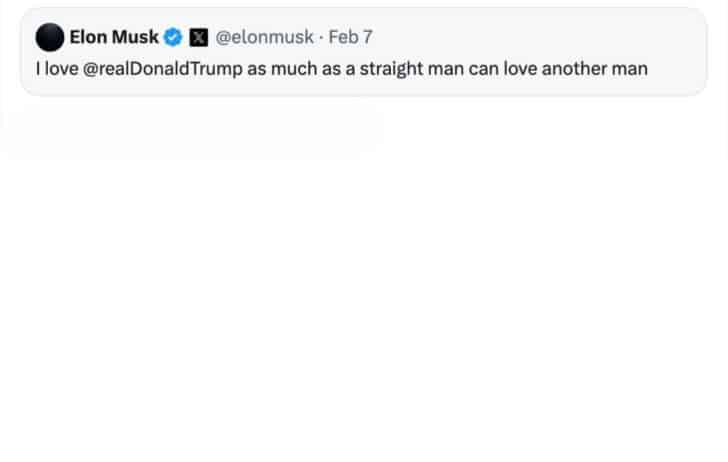The height and width of the screenshot is (462, 728).
Task: Follow the @realDonaldTrump mention
Action: [162, 69]
